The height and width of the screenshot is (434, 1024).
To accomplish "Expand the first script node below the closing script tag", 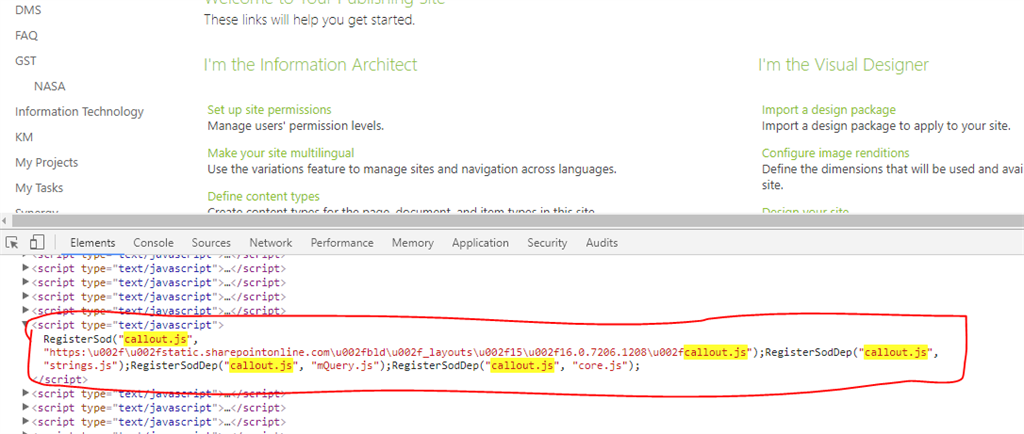I will (26, 393).
